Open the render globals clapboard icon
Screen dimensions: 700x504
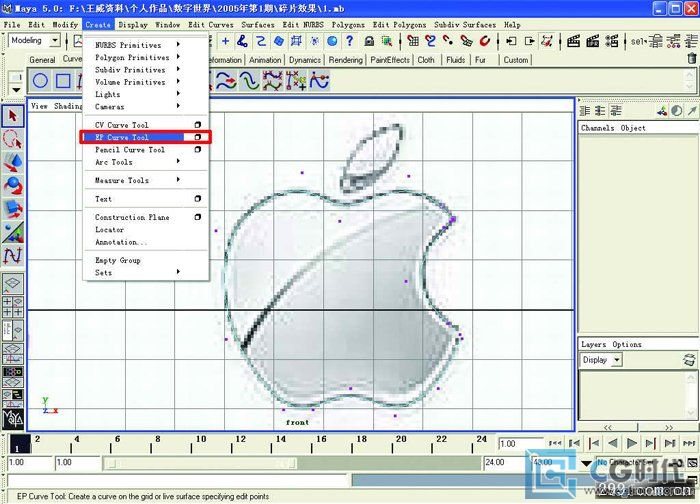click(612, 41)
